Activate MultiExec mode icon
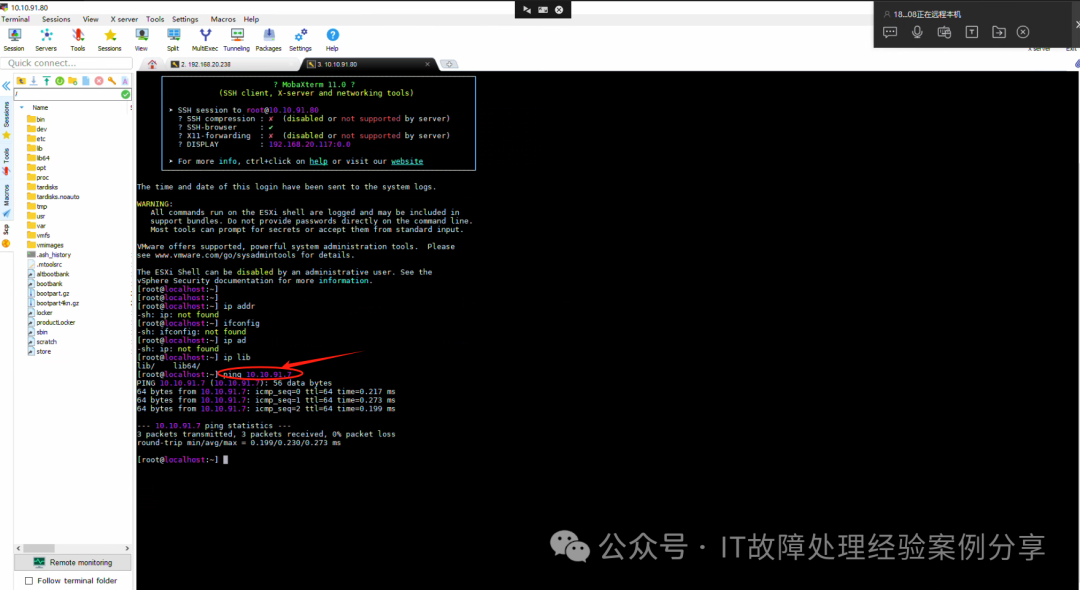Image resolution: width=1080 pixels, height=590 pixels. 205,39
